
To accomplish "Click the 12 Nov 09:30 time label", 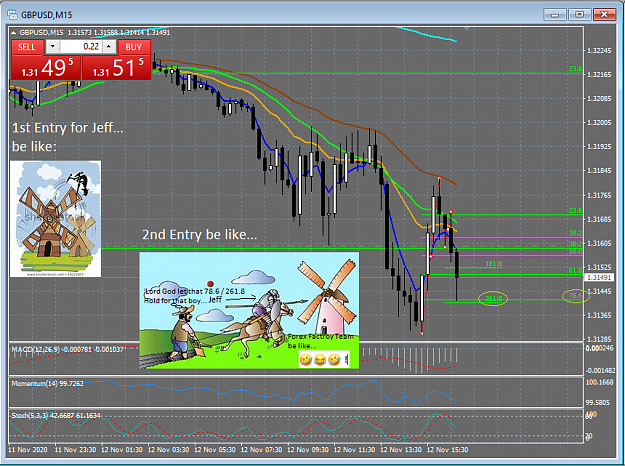I will pos(308,450).
